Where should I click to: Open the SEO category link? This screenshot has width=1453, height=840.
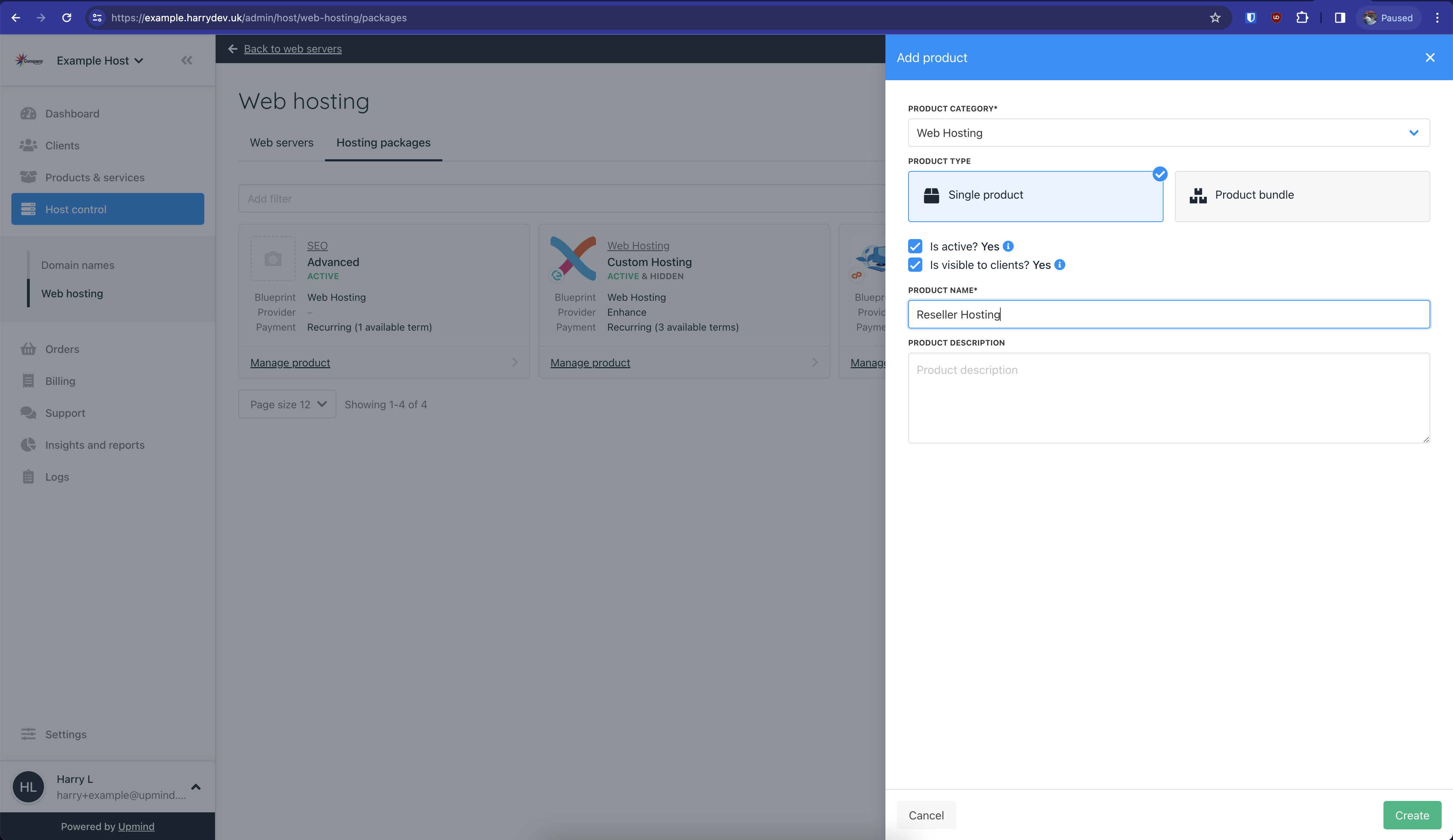point(317,245)
